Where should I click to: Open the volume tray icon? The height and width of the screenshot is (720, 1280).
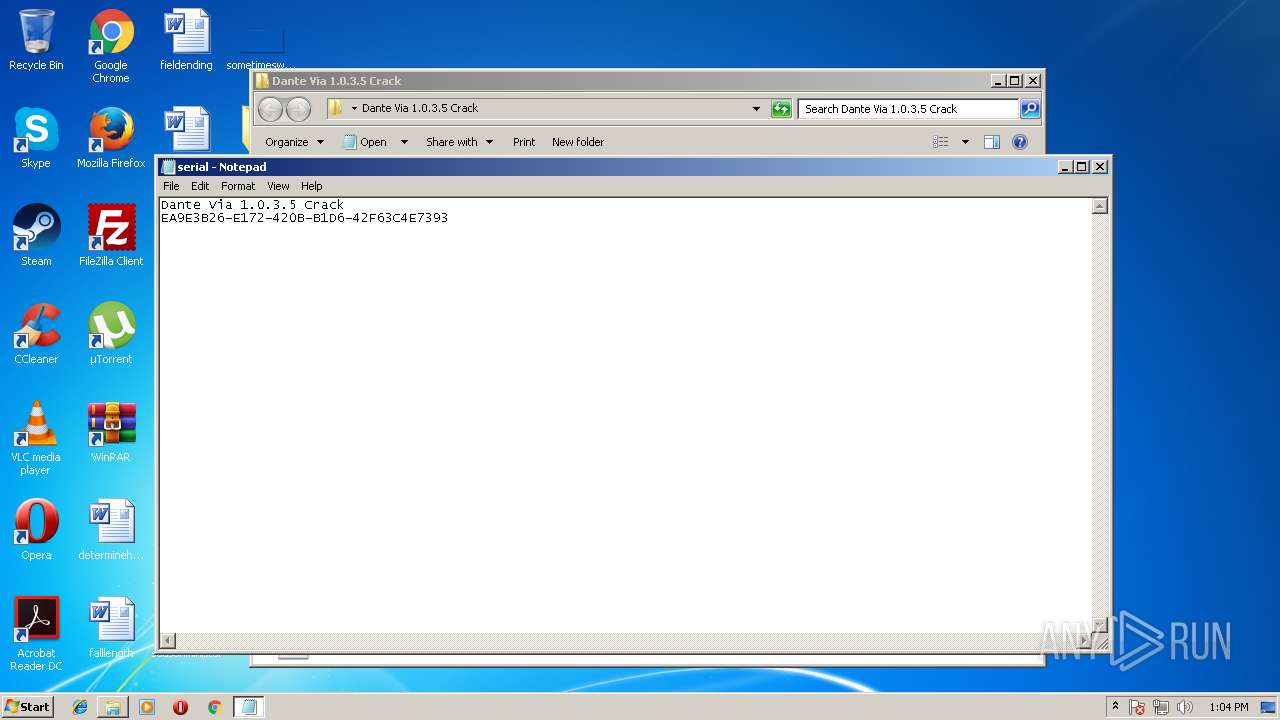point(1185,707)
